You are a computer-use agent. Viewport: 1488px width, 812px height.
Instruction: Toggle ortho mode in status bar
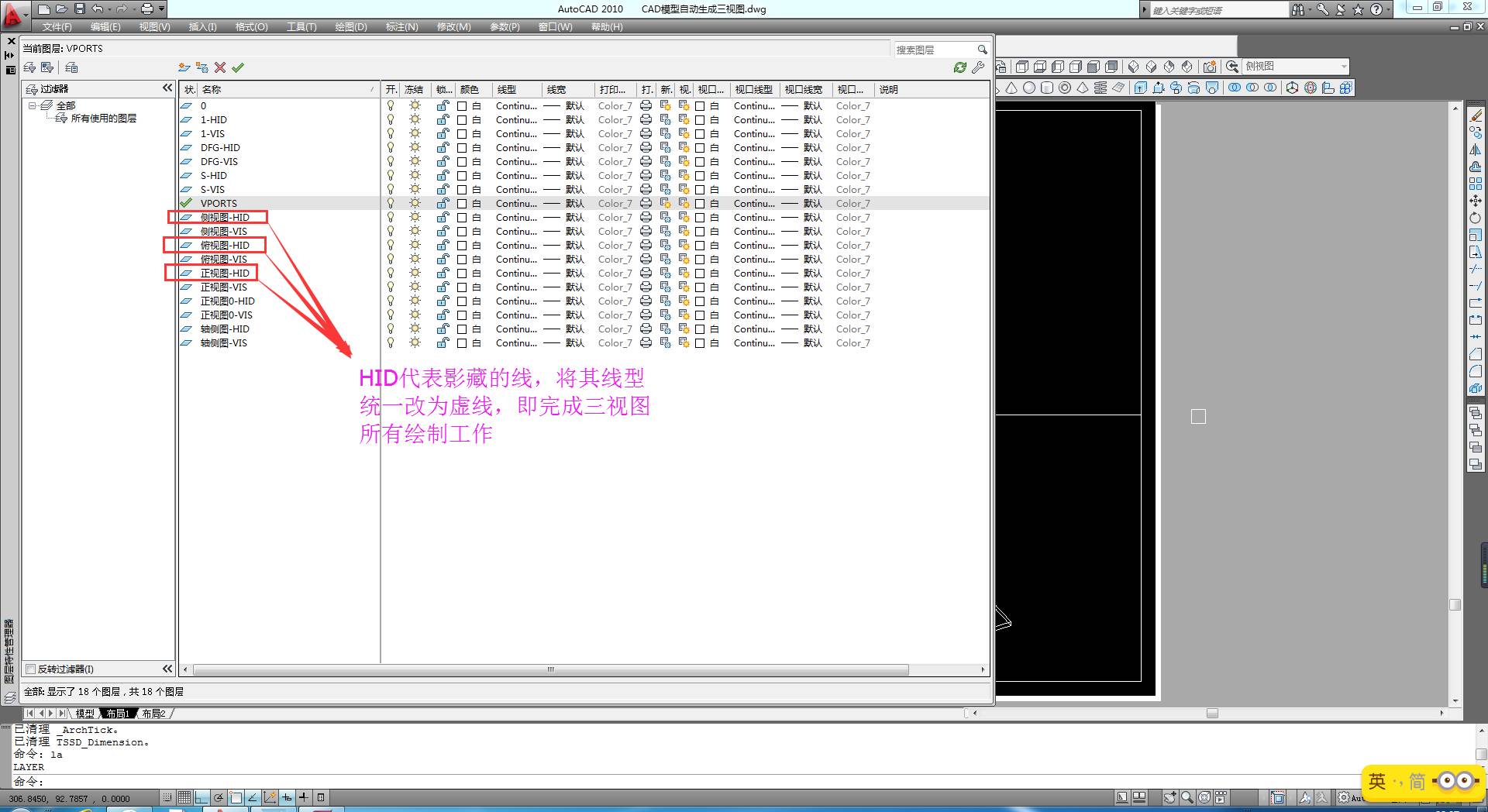201,797
